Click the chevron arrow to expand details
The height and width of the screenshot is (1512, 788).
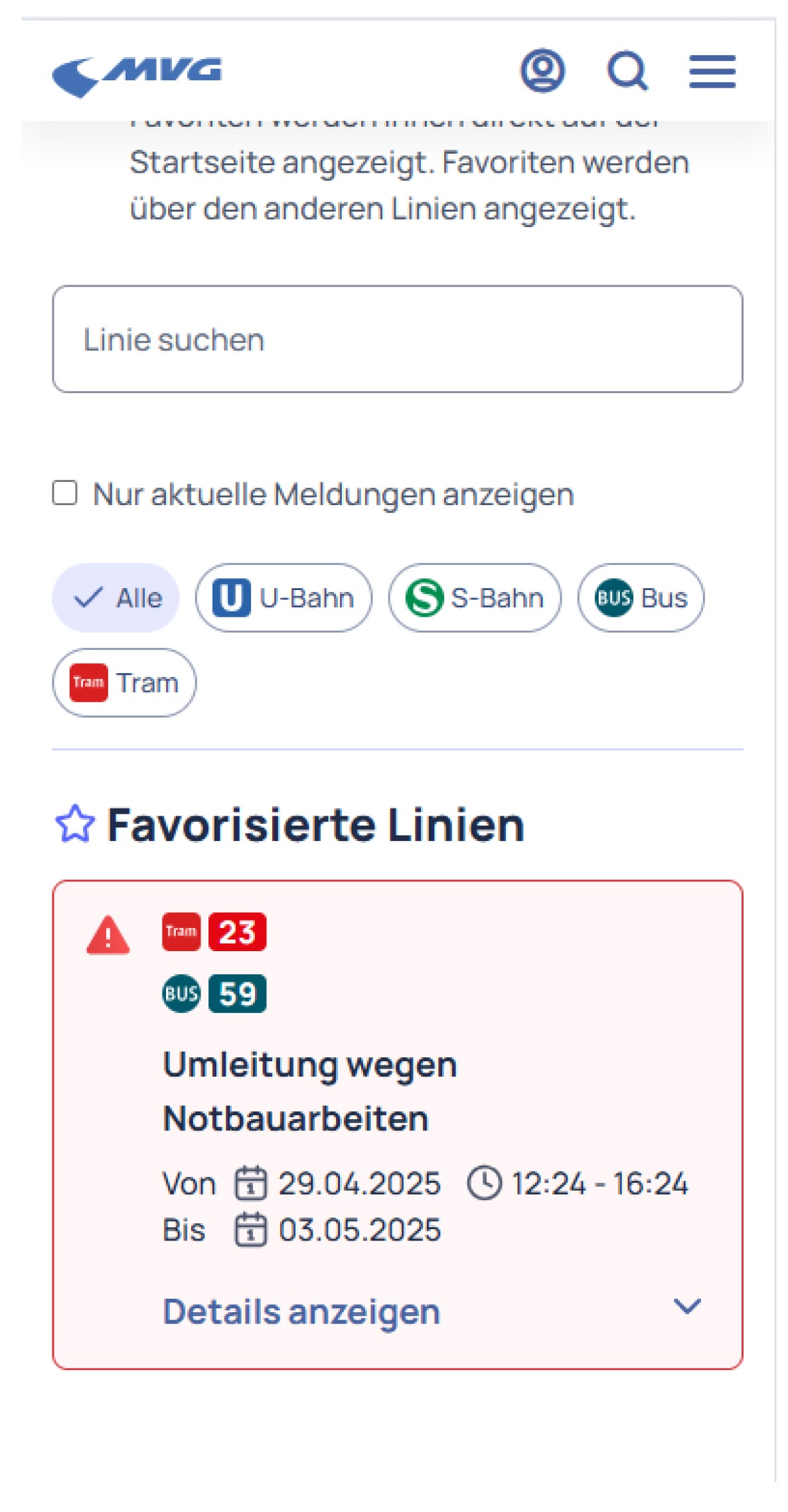[687, 1306]
